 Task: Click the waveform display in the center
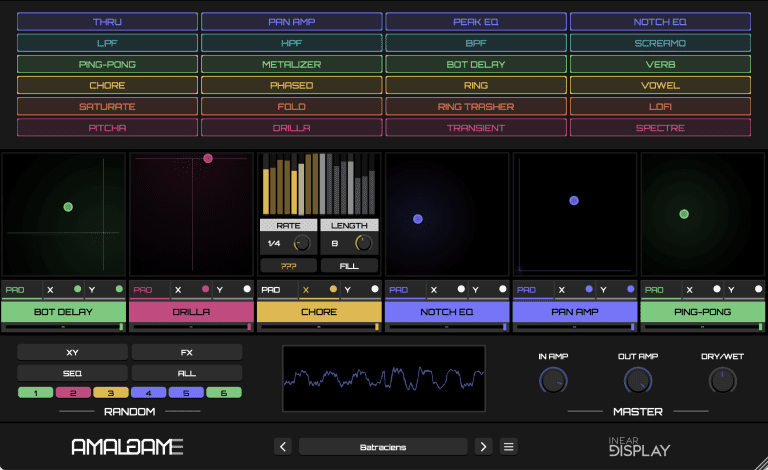pyautogui.click(x=383, y=378)
